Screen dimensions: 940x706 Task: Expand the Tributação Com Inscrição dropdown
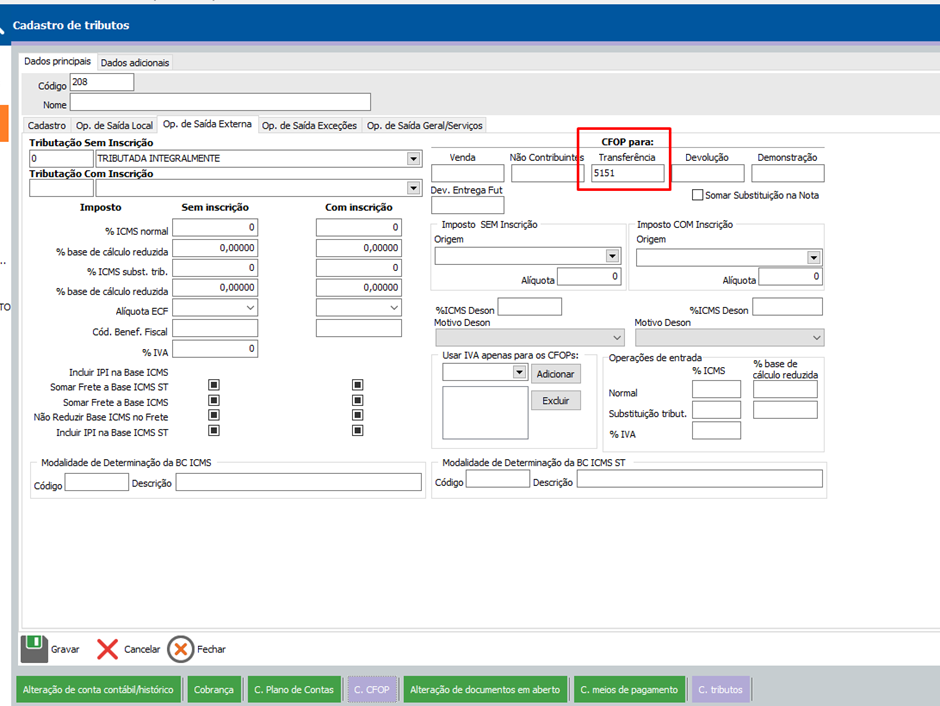click(x=413, y=188)
